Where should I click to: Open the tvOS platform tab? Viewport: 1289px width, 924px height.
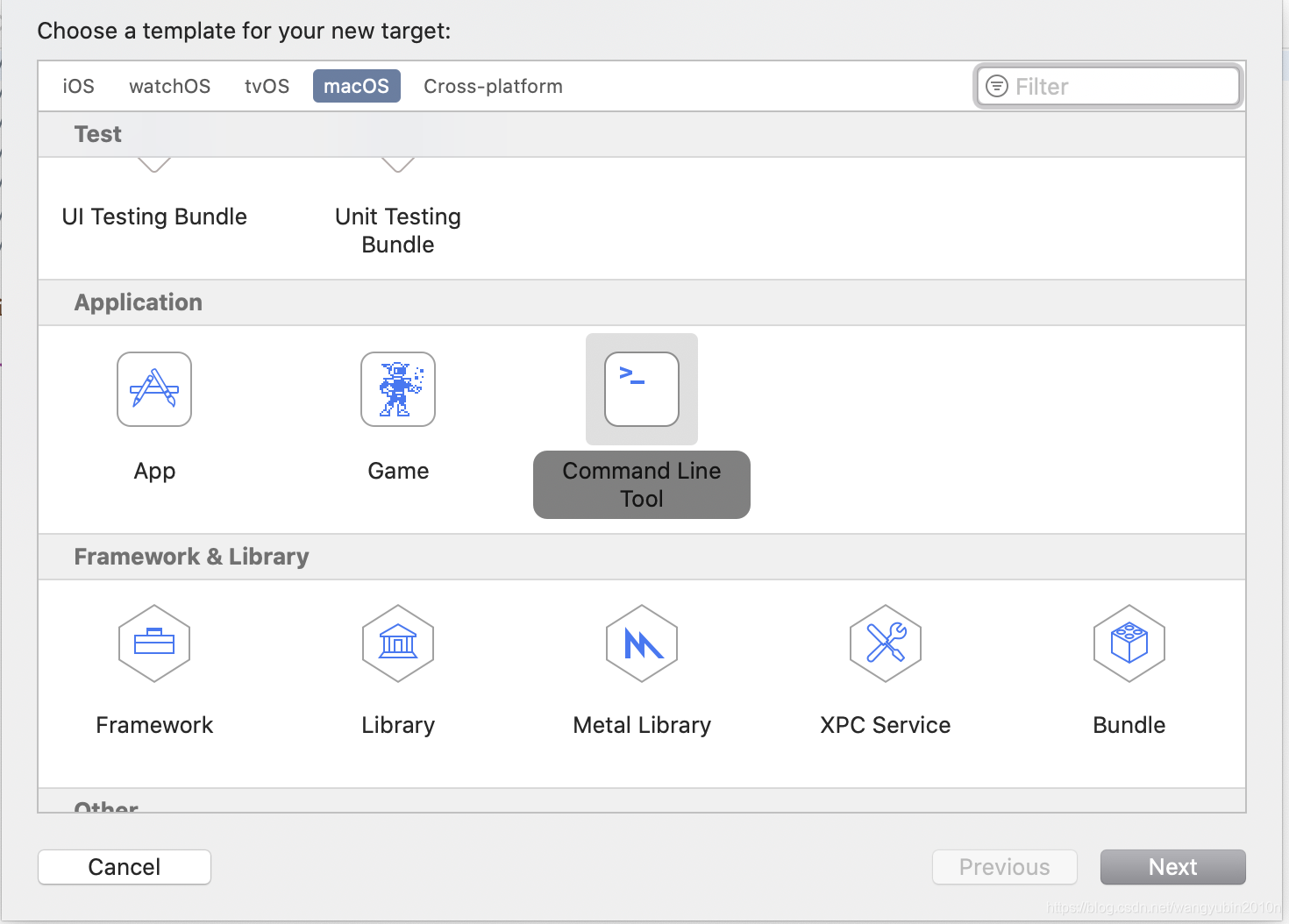point(267,86)
